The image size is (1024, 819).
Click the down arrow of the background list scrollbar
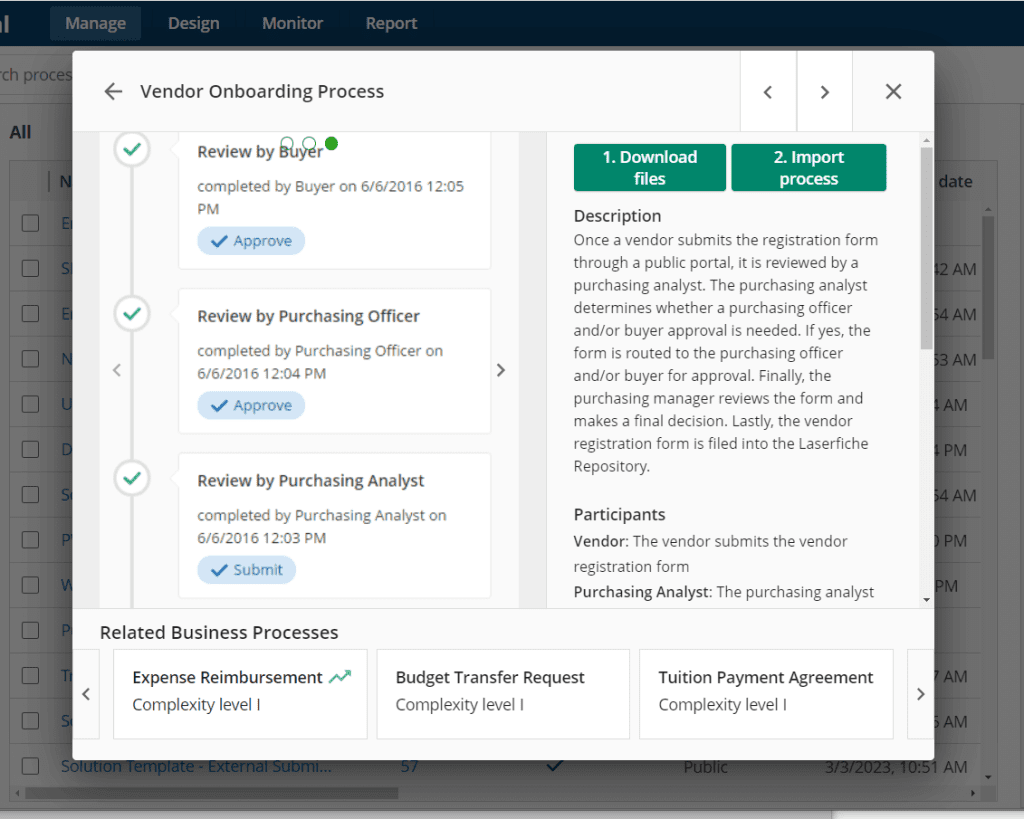point(988,777)
